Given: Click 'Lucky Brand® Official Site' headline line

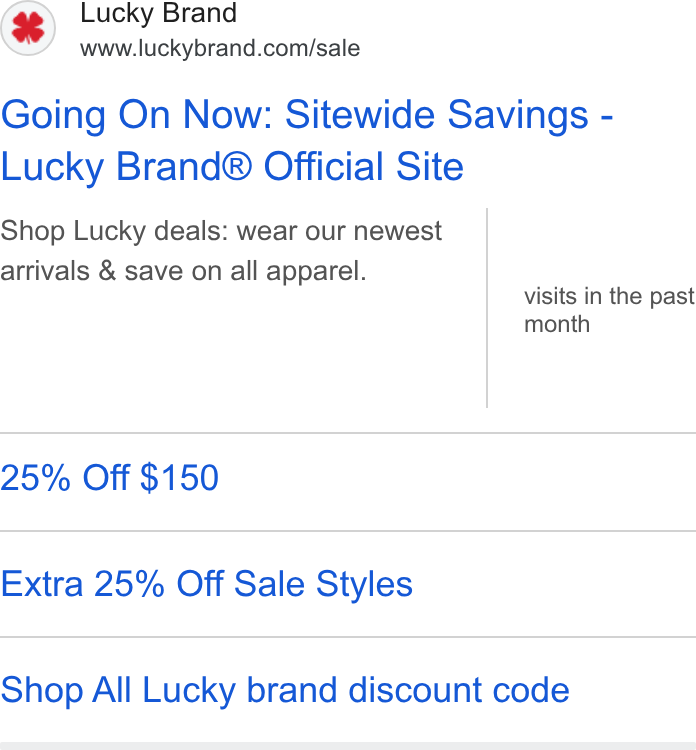Looking at the screenshot, I should [232, 166].
